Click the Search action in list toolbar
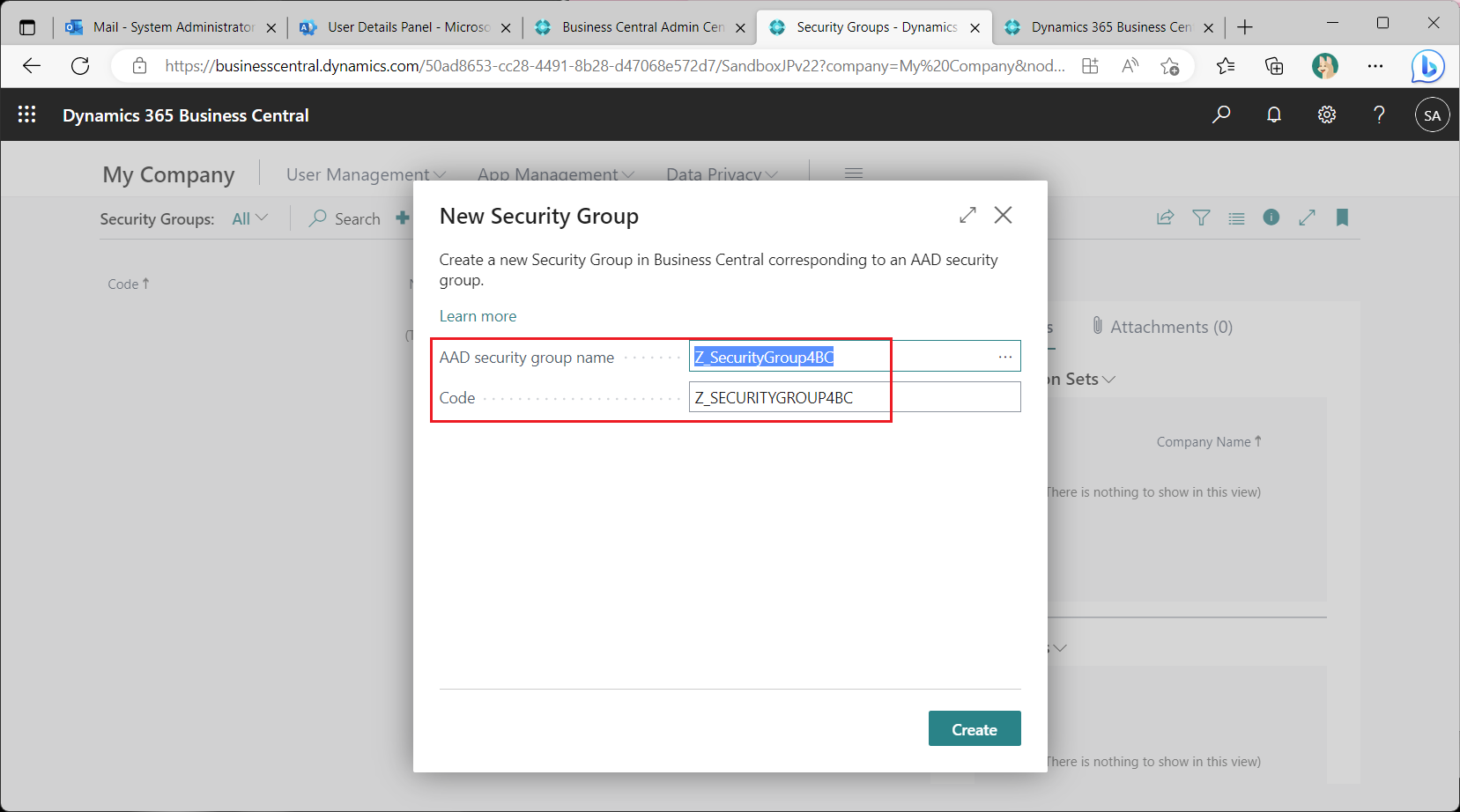This screenshot has height=812, width=1460. (345, 218)
